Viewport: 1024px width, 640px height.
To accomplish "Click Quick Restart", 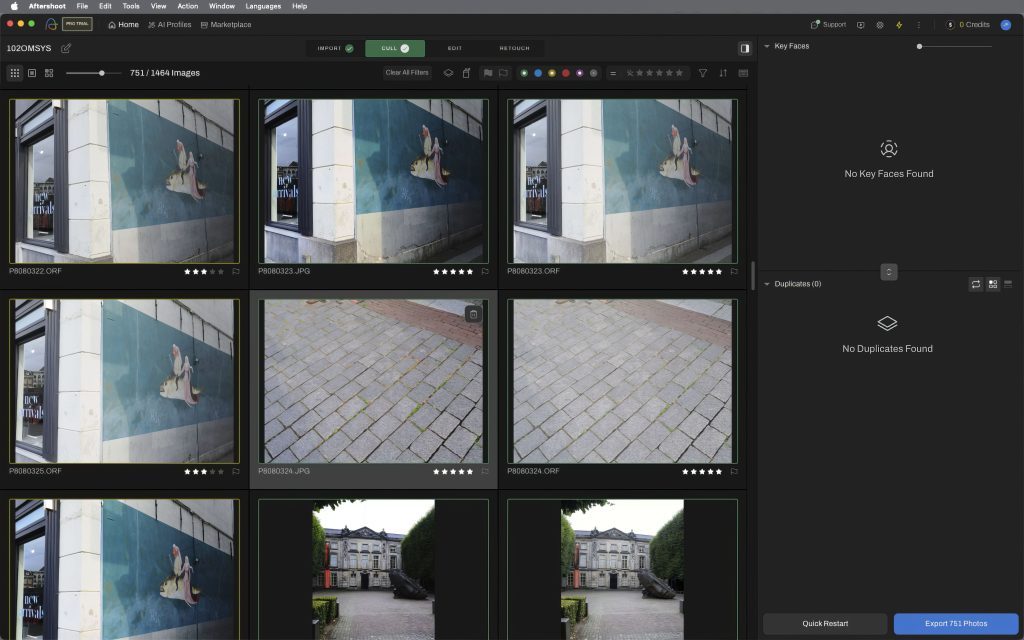I will coord(825,624).
